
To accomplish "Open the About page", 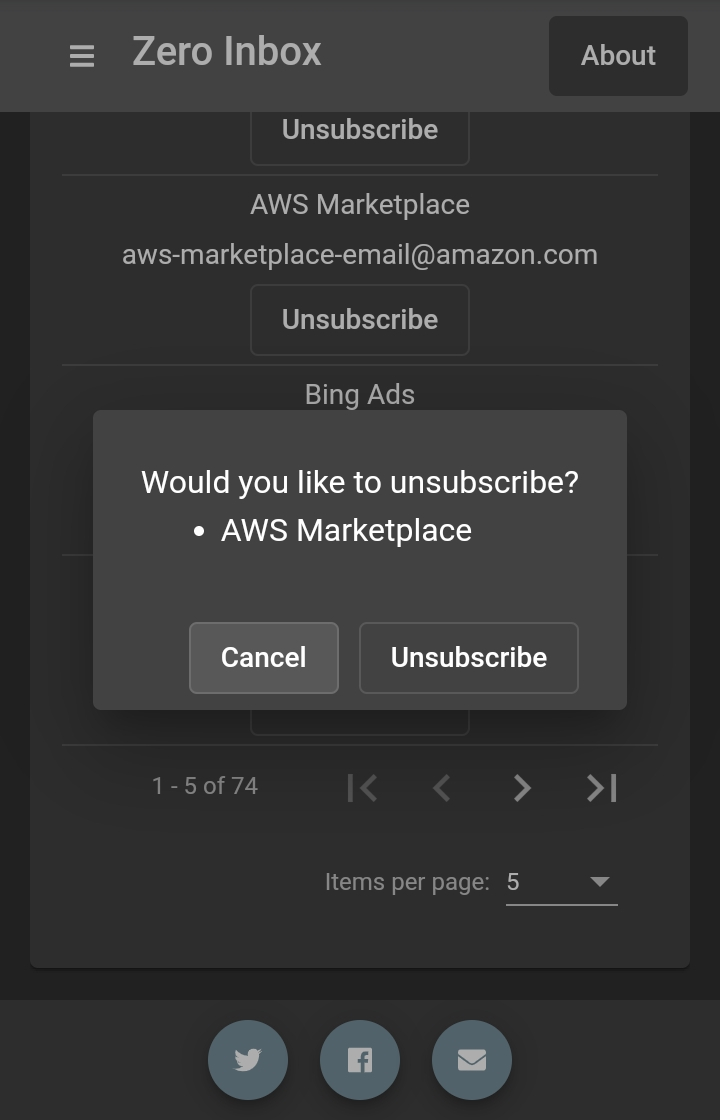I will (618, 56).
